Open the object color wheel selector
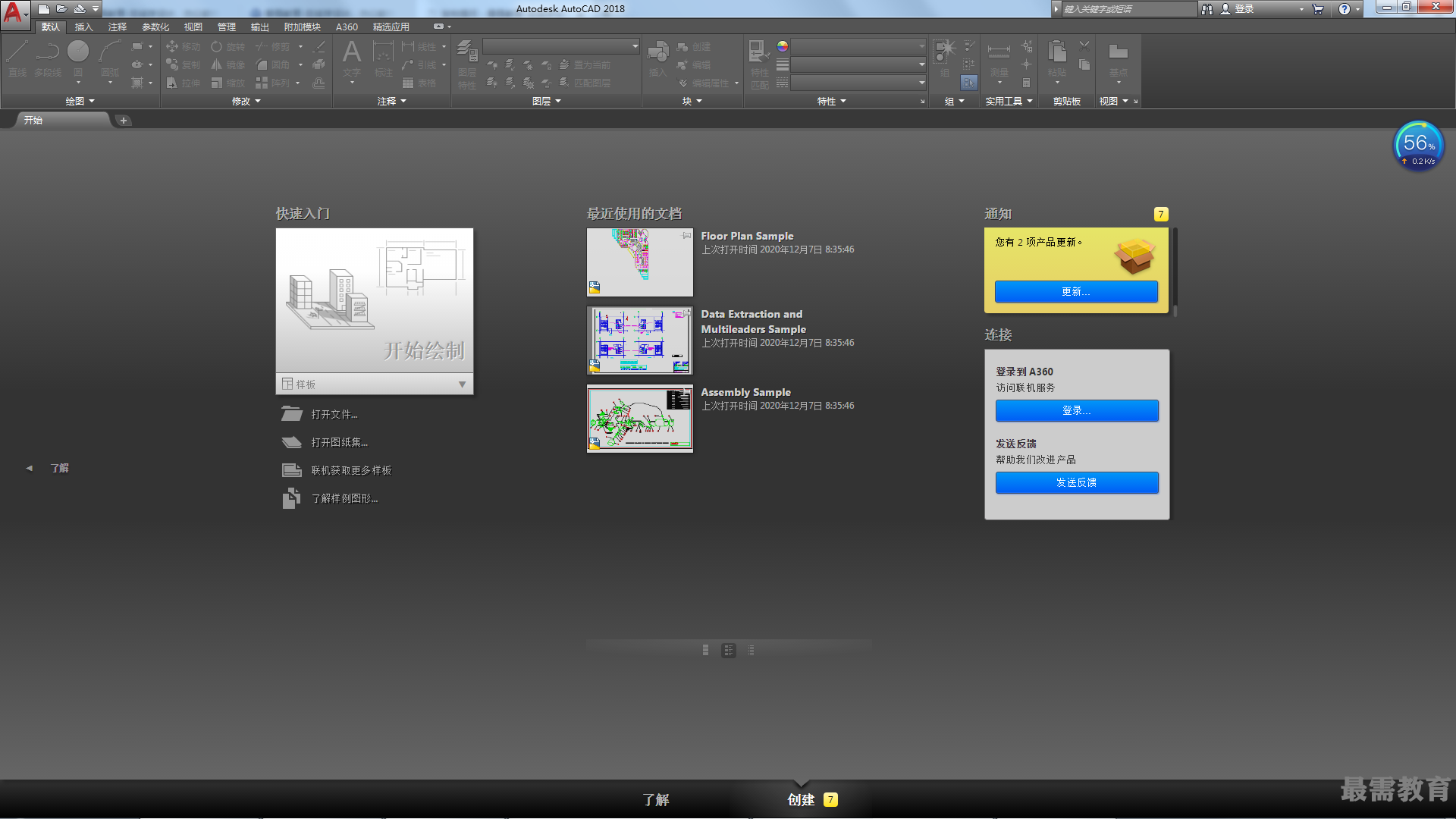This screenshot has width=1456, height=819. pos(782,46)
